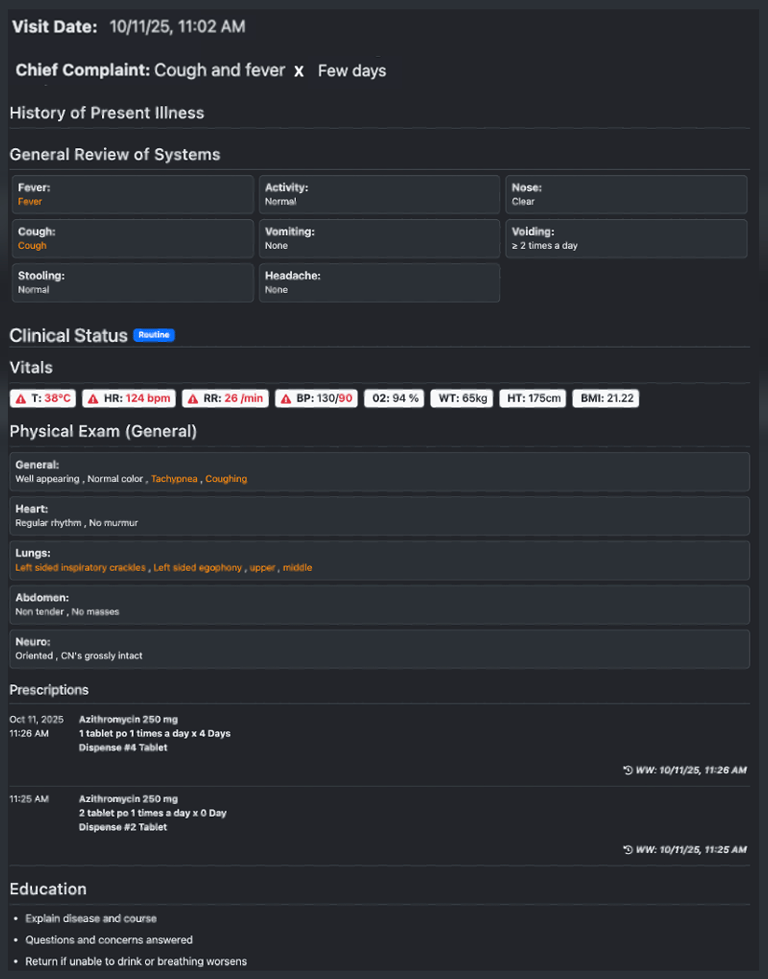Open the history icon for the 11:26 AM prescription
The image size is (768, 979).
click(627, 771)
